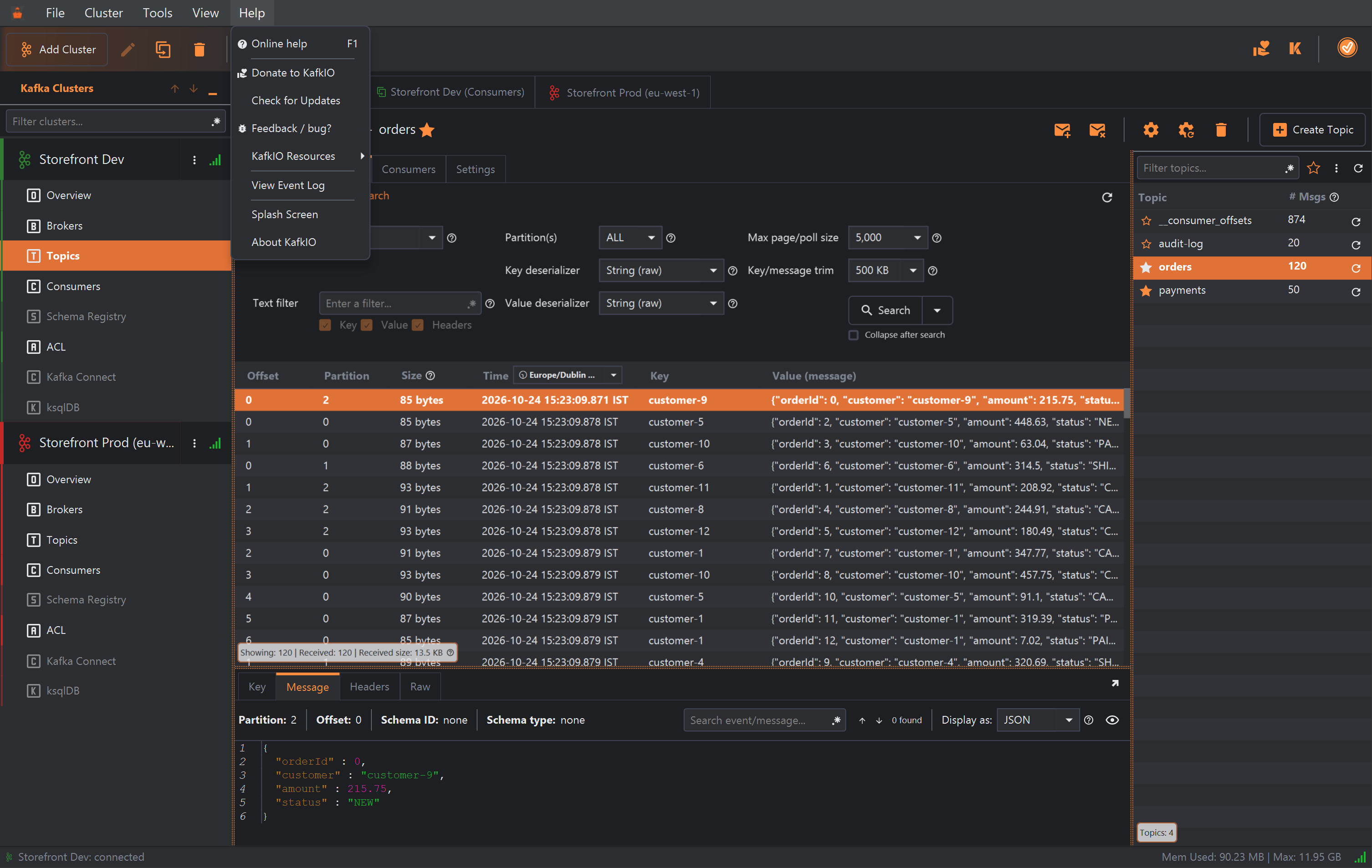The height and width of the screenshot is (868, 1372).
Task: Open Value deserializer dropdown
Action: click(661, 303)
